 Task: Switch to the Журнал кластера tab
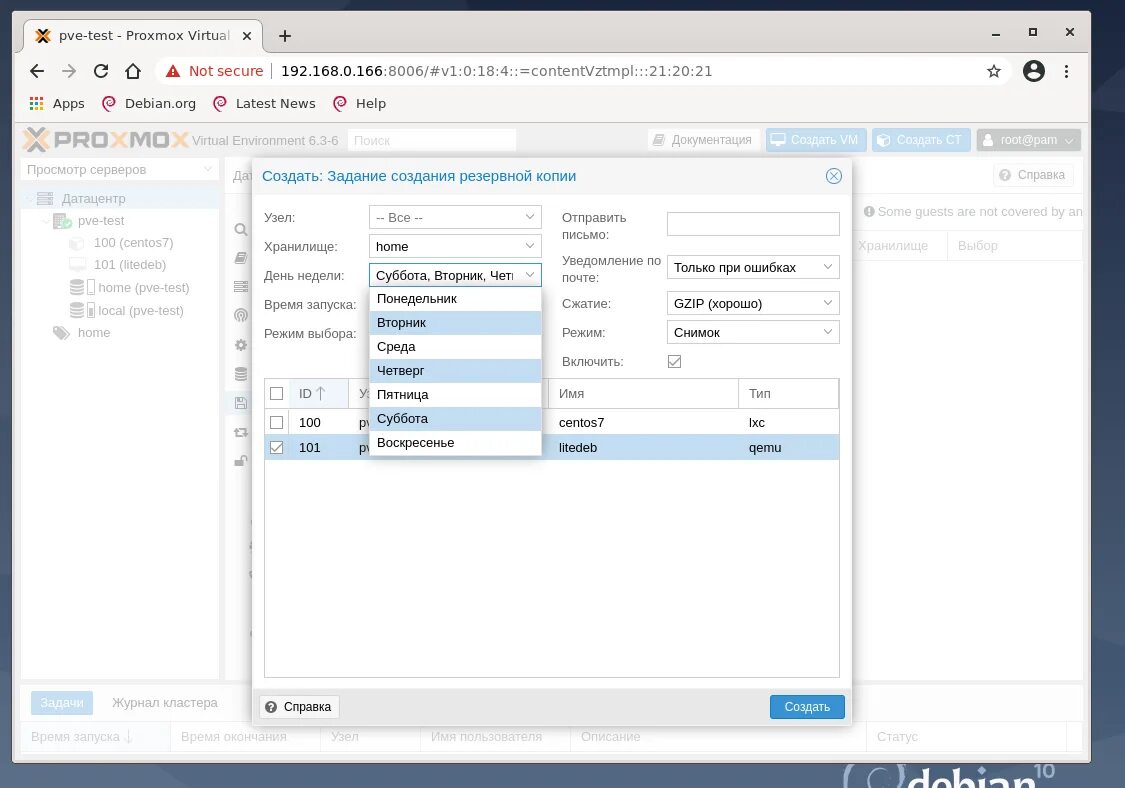[167, 702]
